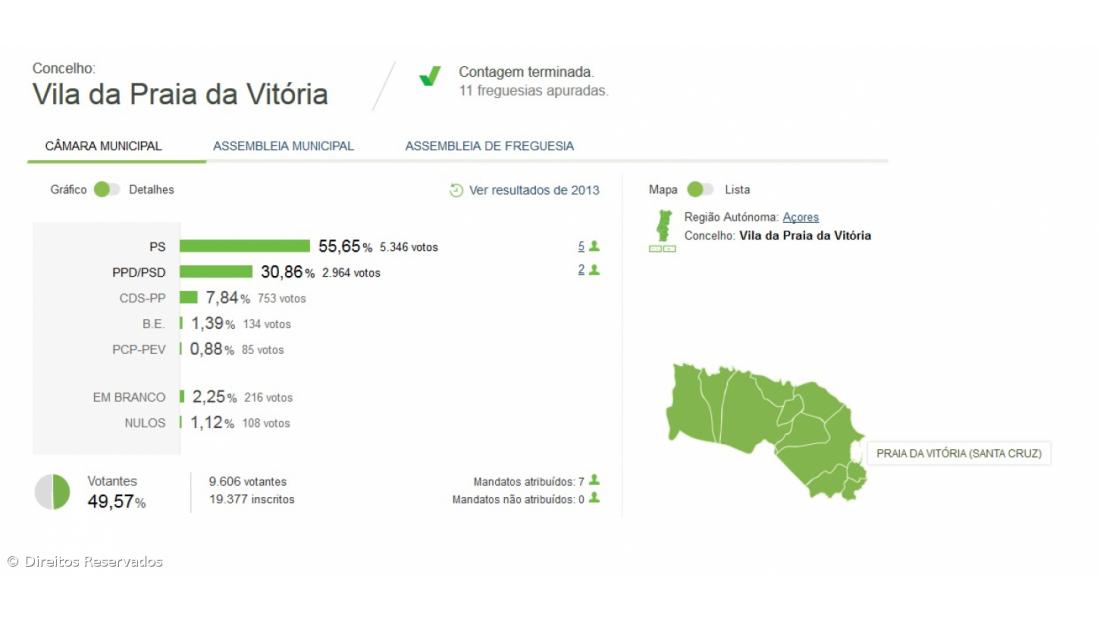Click the history icon beside Ver resultados
The height and width of the screenshot is (620, 1100).
pos(456,190)
